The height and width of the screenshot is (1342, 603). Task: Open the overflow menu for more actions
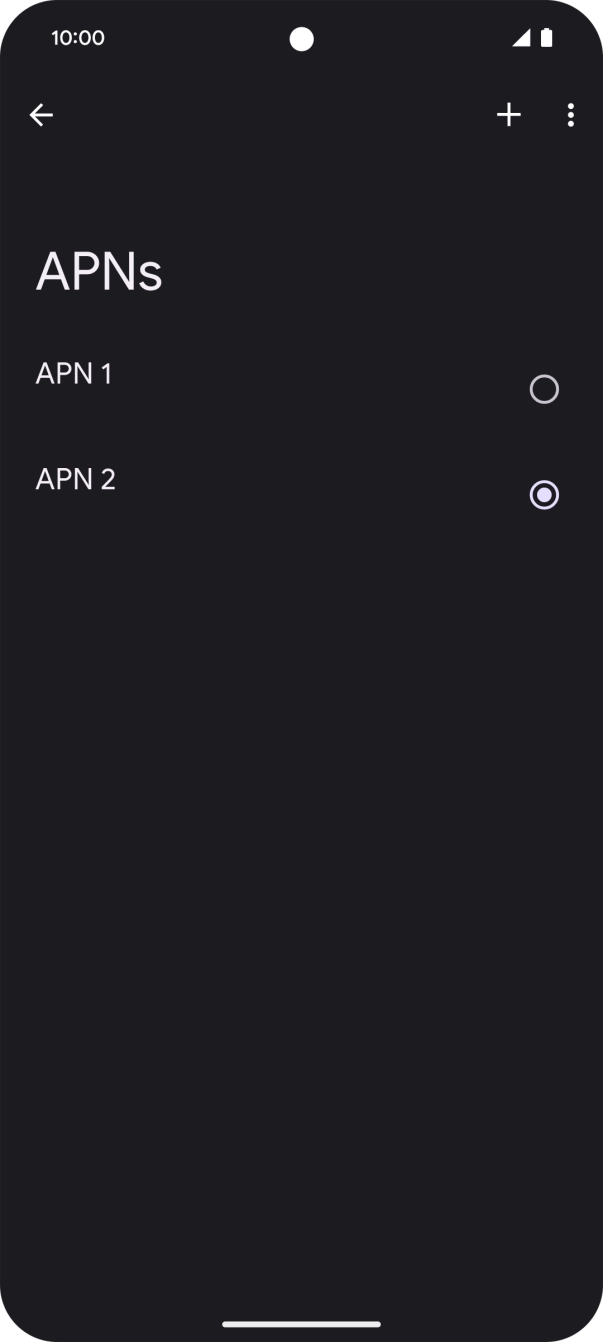pos(570,114)
